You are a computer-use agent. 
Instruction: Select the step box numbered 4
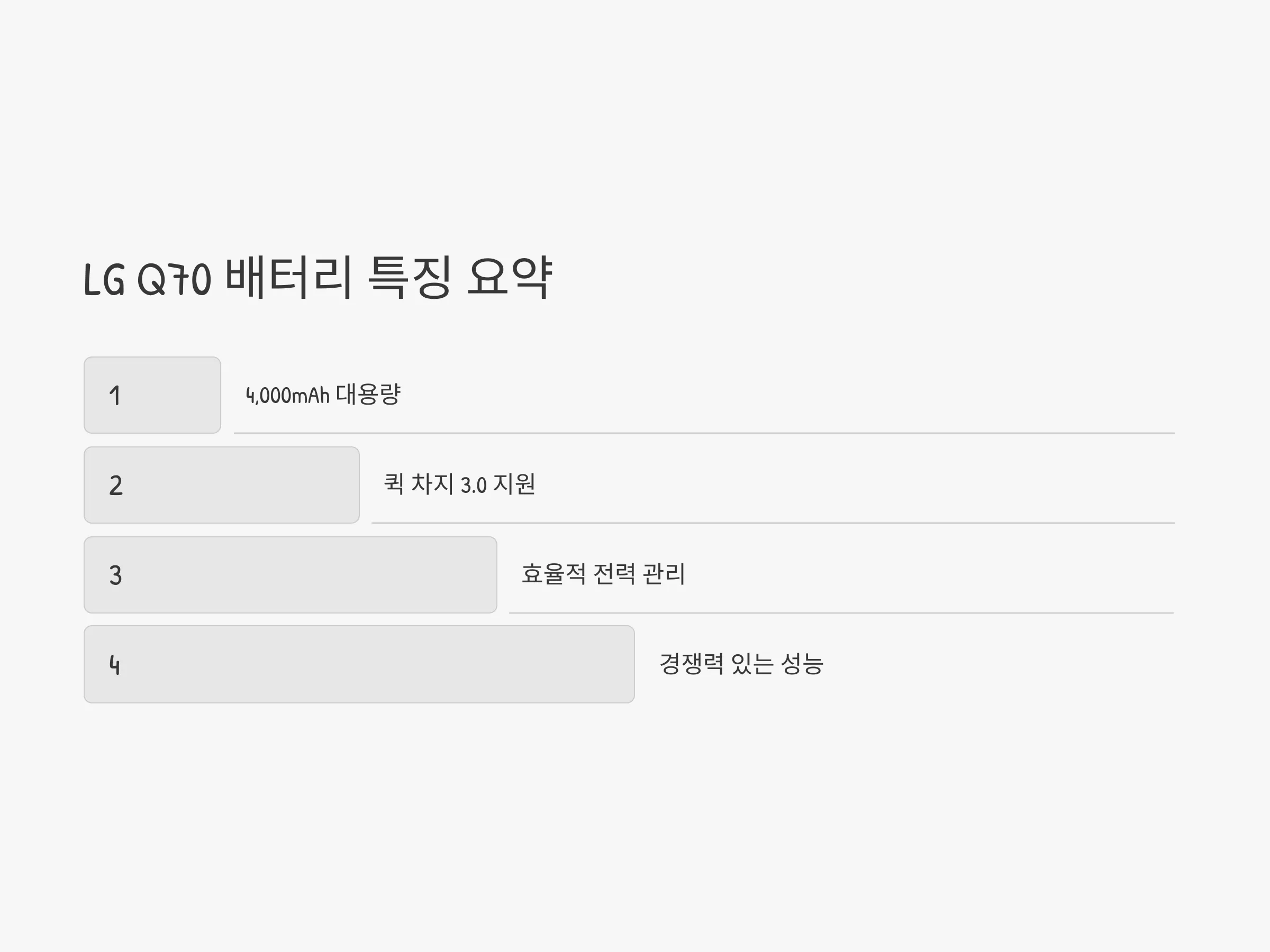click(x=359, y=664)
